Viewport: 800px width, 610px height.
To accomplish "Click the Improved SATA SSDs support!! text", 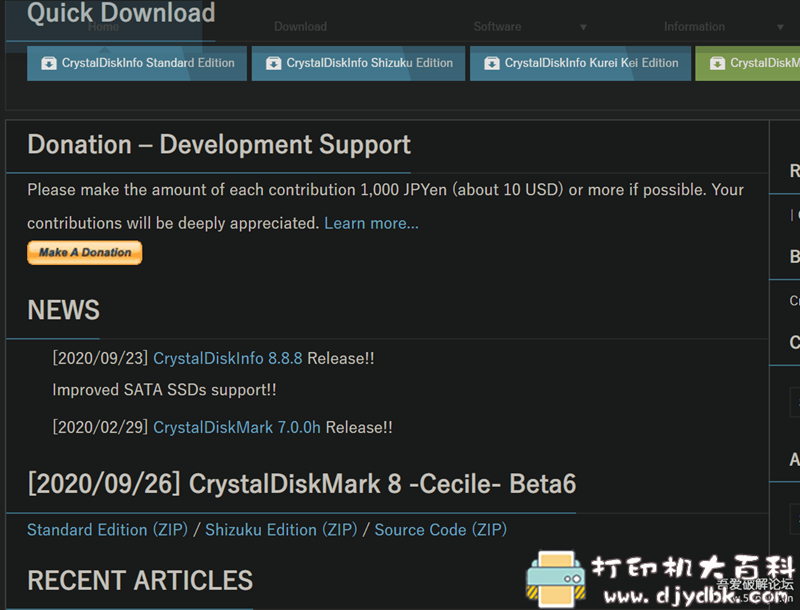I will (x=164, y=390).
